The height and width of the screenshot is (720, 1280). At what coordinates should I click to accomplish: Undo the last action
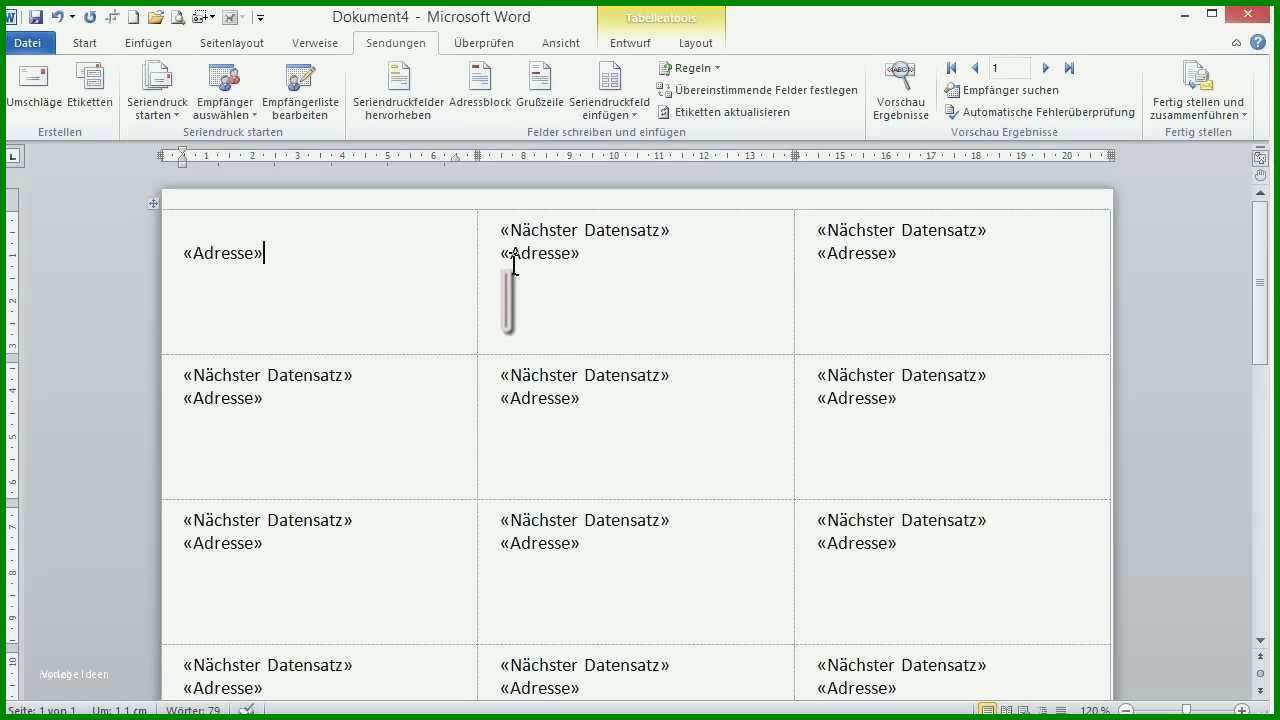58,17
